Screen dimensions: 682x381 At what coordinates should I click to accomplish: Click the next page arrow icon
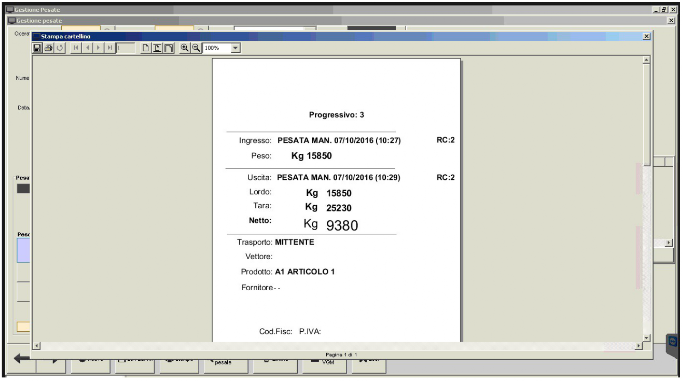[x=98, y=48]
